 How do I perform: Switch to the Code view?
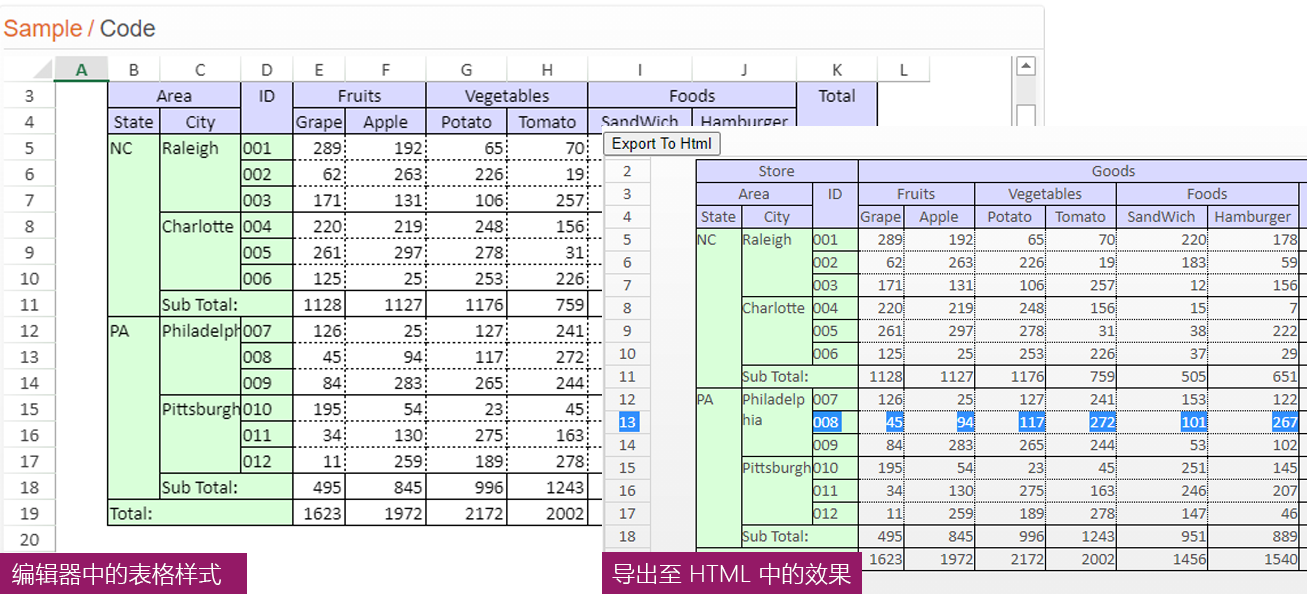tap(128, 29)
